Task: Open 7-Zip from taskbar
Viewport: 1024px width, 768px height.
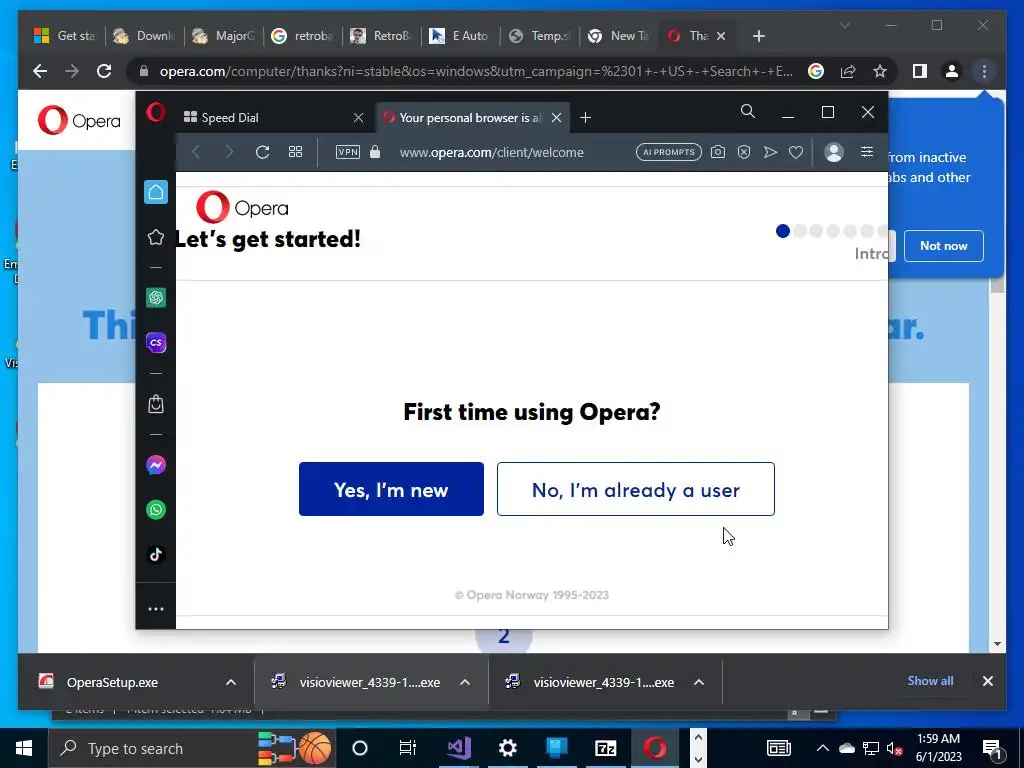Action: 605,748
